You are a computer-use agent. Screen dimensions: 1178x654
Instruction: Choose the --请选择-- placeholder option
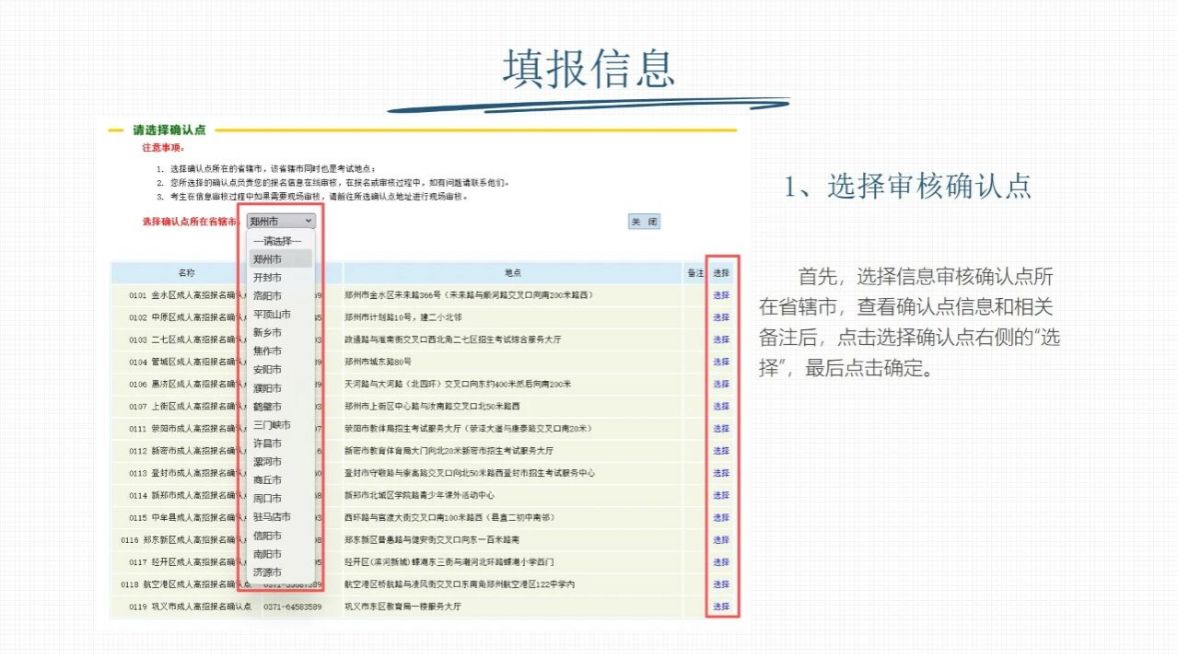coord(279,241)
